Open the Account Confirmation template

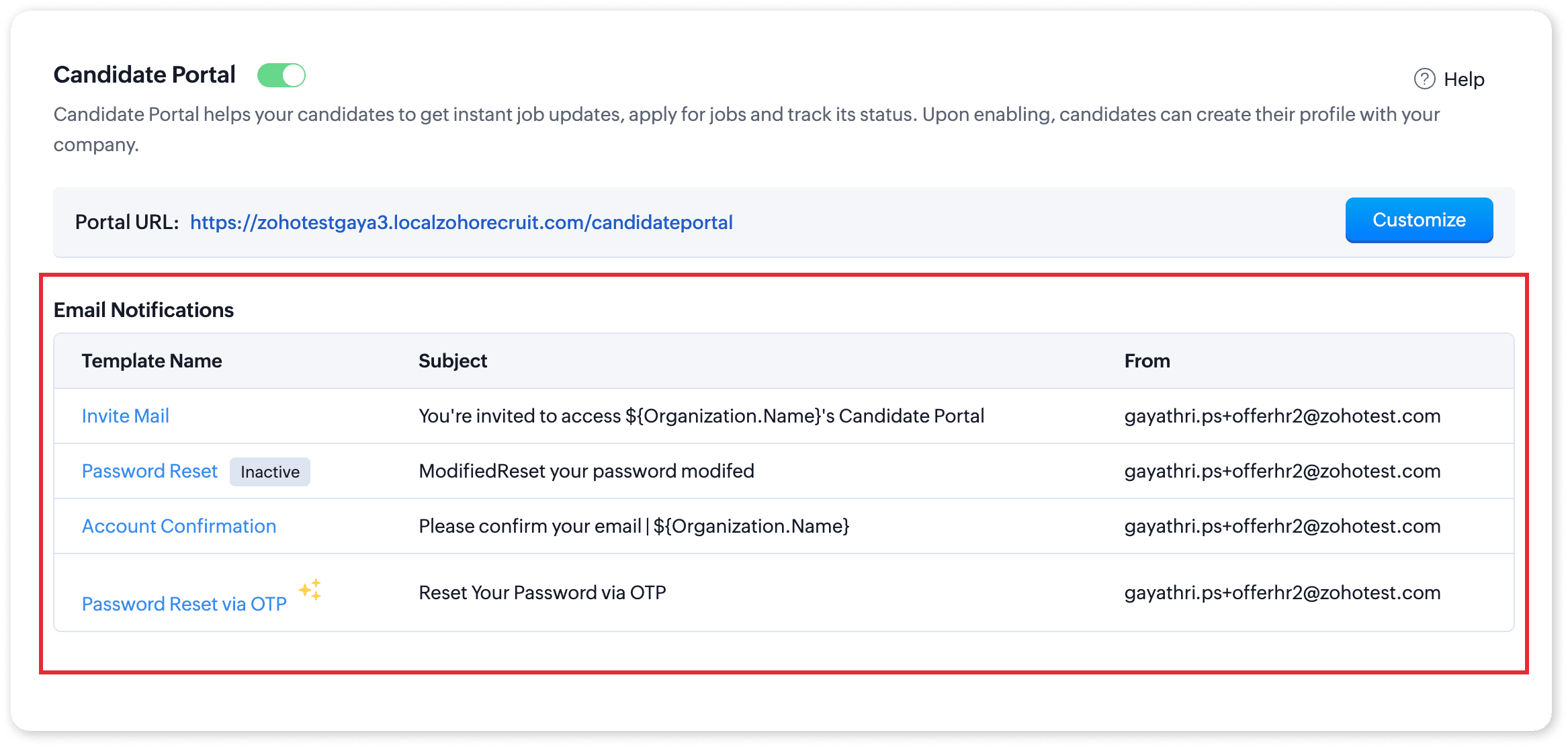179,526
